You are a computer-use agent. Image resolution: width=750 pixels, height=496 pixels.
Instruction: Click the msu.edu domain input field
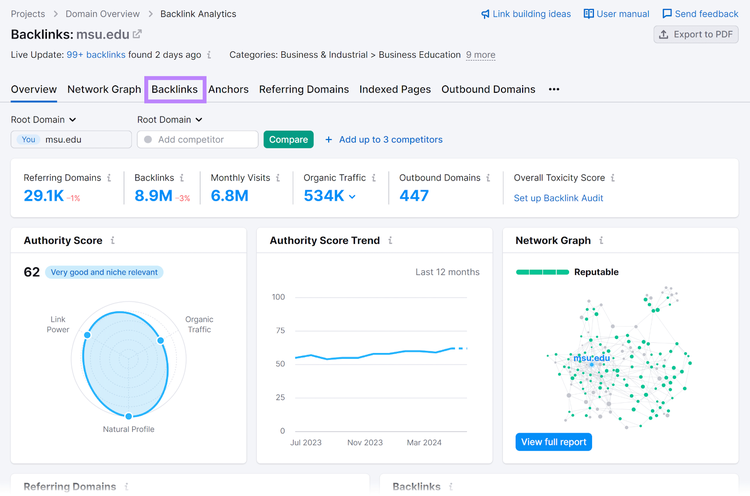tap(71, 139)
